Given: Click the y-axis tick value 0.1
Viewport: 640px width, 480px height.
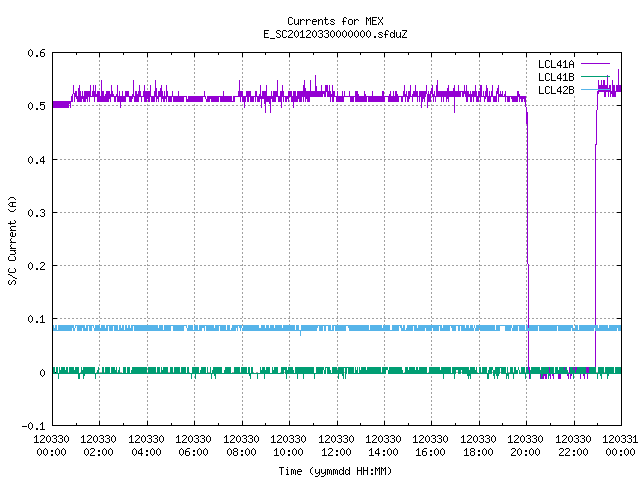Looking at the screenshot, I should pos(36,319).
